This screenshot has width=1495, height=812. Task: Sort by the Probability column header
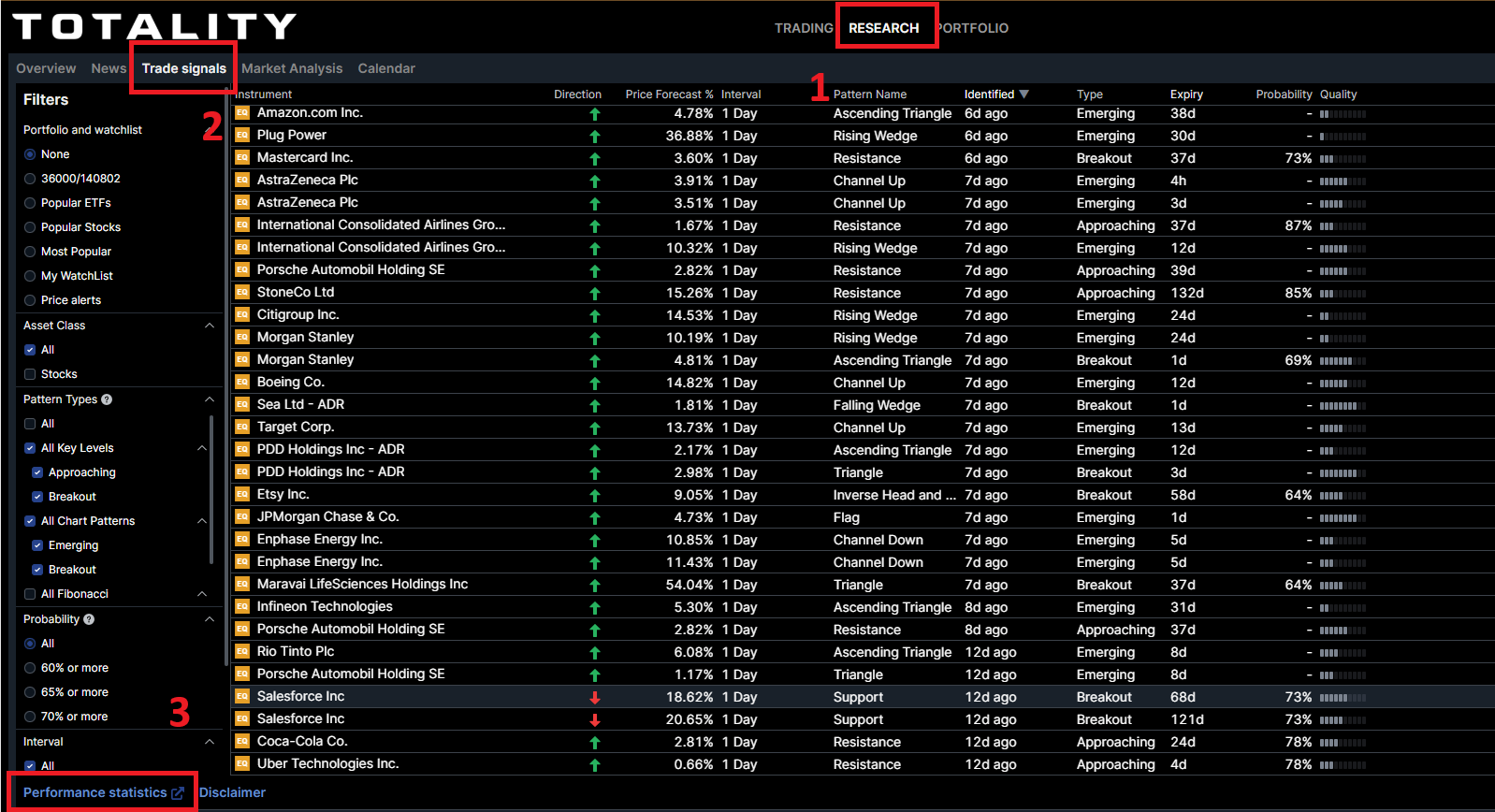[x=1284, y=94]
